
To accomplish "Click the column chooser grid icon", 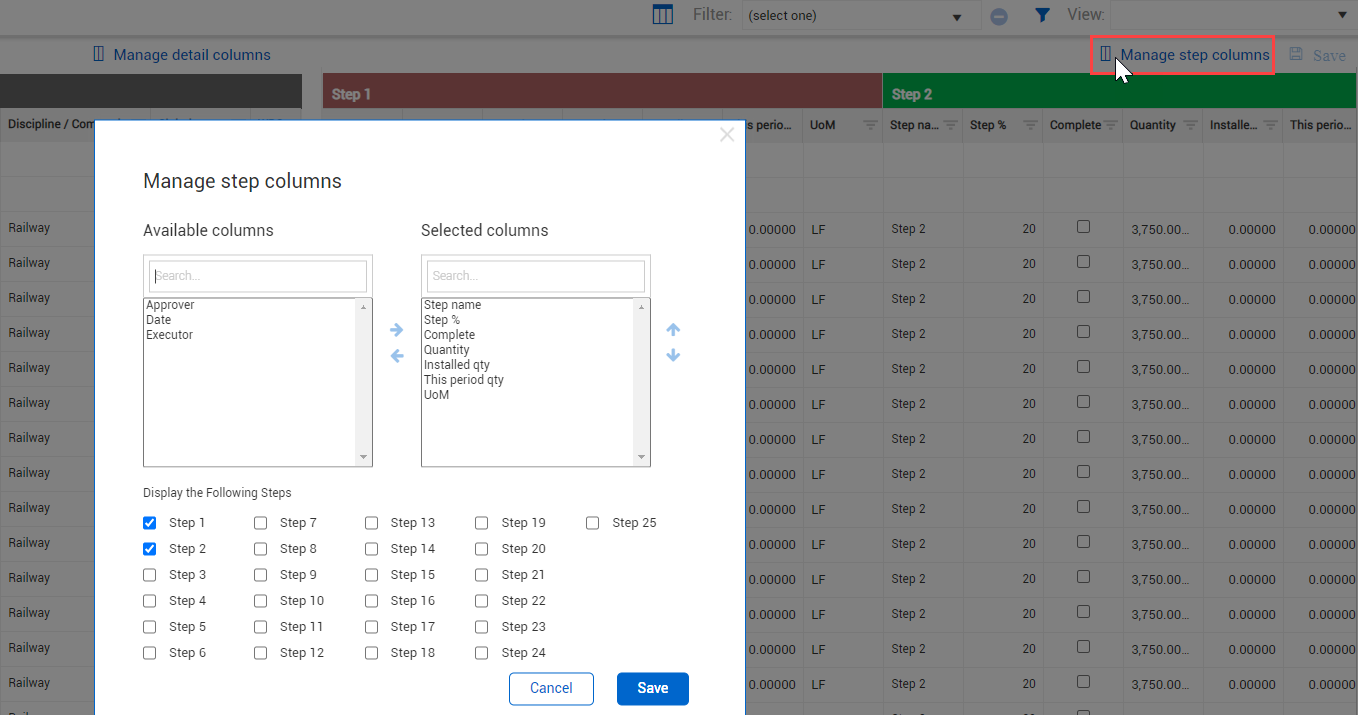I will coord(662,15).
